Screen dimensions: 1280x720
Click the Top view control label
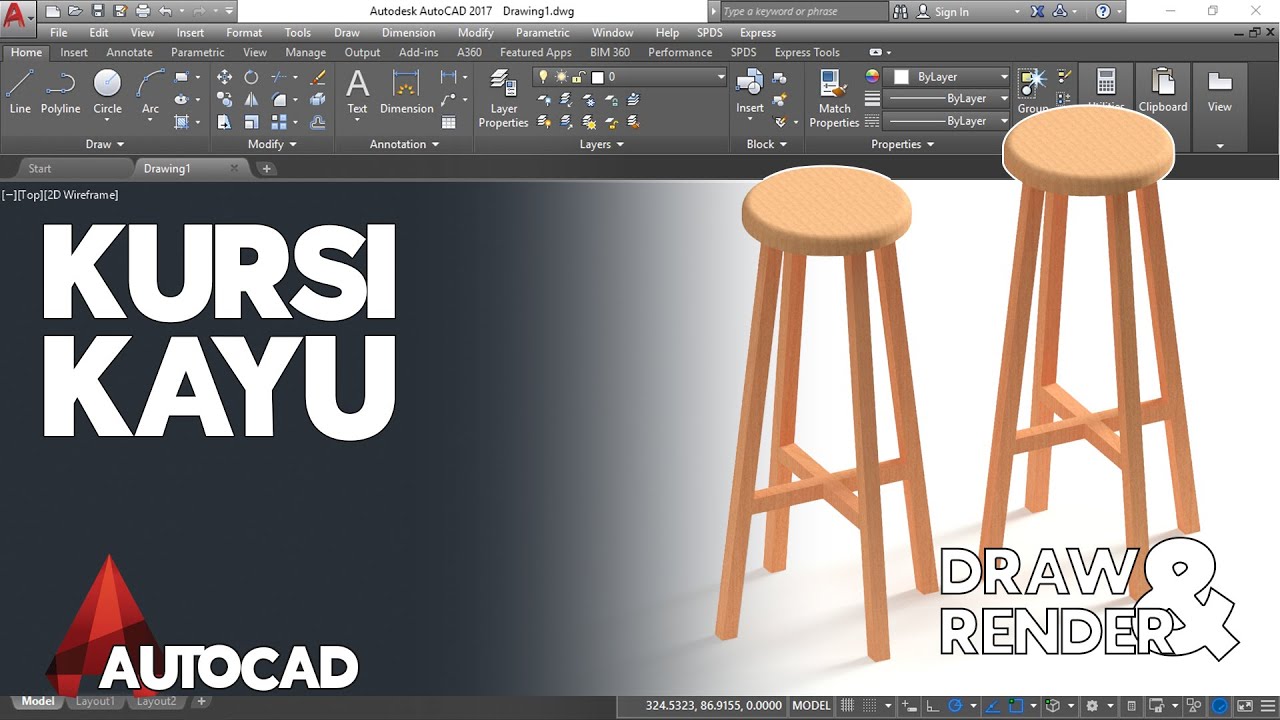click(x=29, y=195)
